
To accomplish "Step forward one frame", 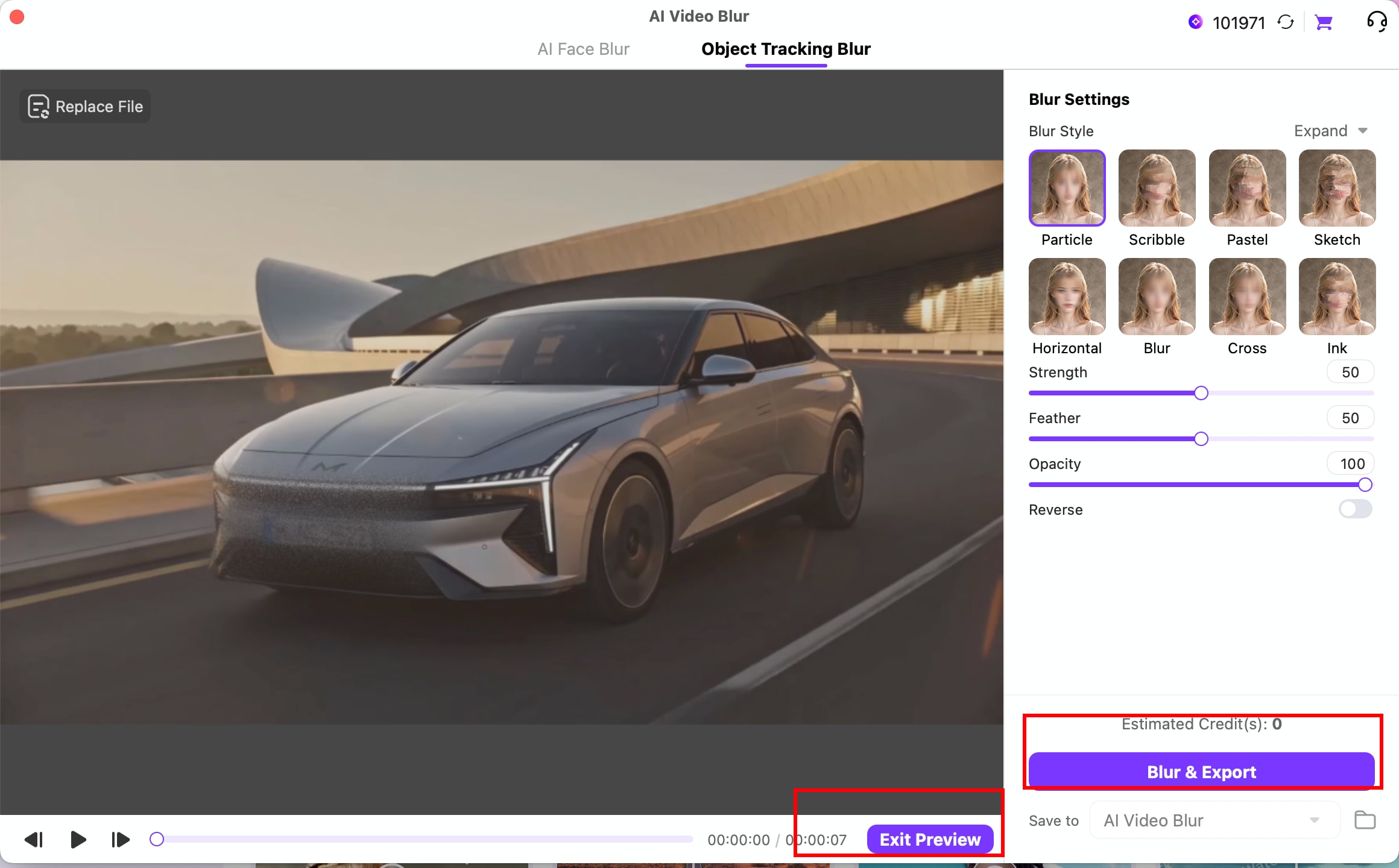I will pos(120,840).
